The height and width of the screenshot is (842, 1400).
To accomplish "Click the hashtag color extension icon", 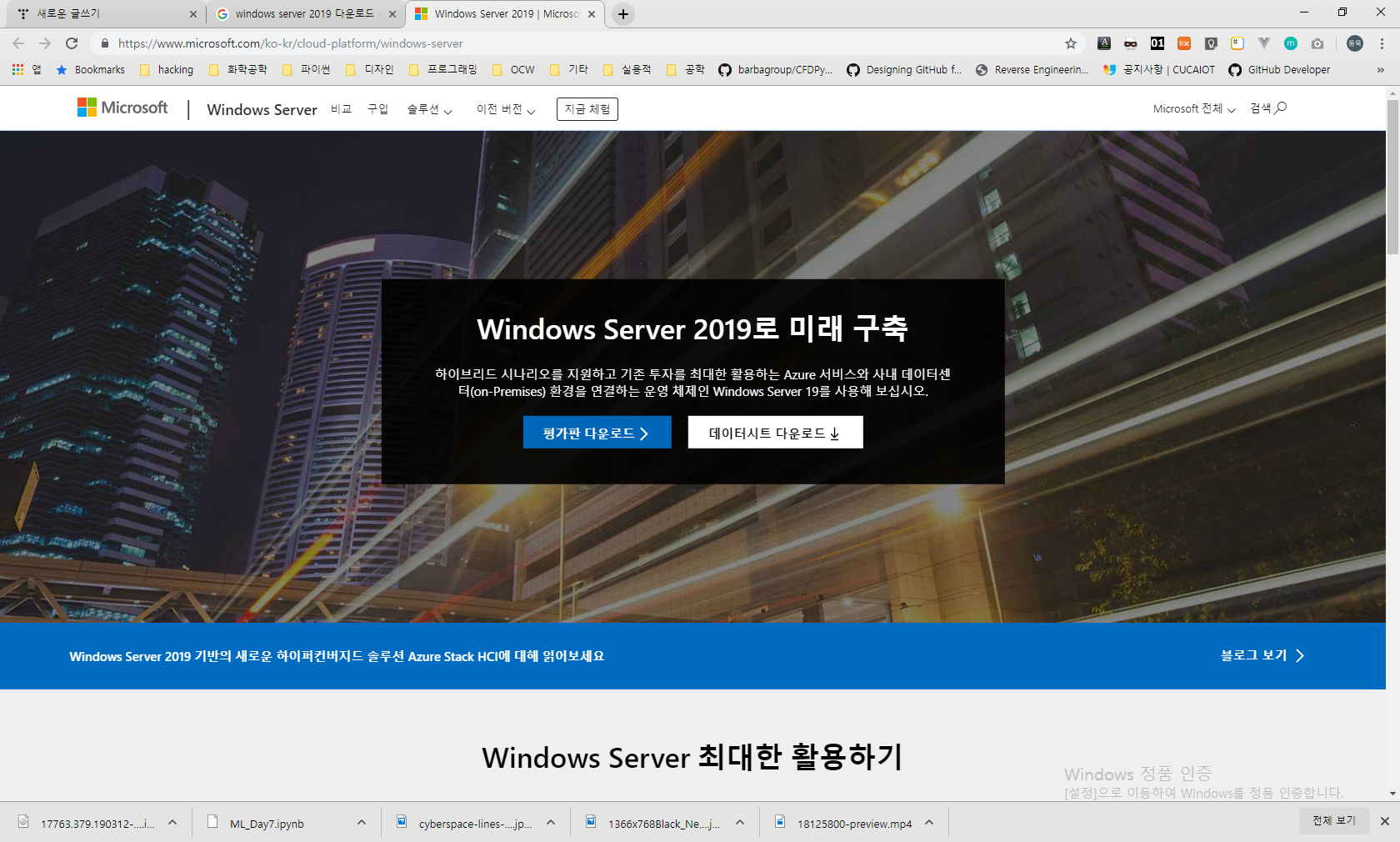I will [1237, 43].
